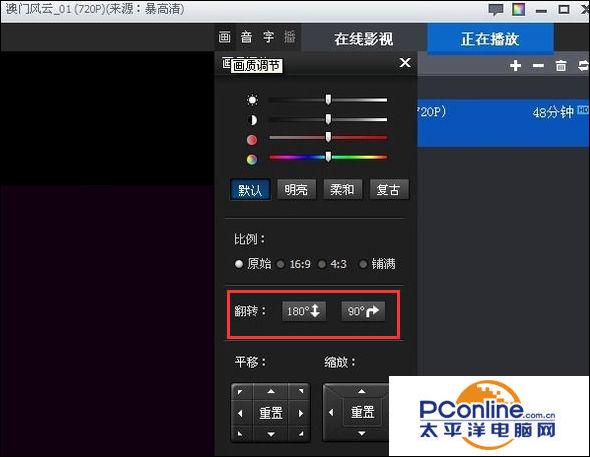Open the 播 playback settings tab

[x=290, y=37]
